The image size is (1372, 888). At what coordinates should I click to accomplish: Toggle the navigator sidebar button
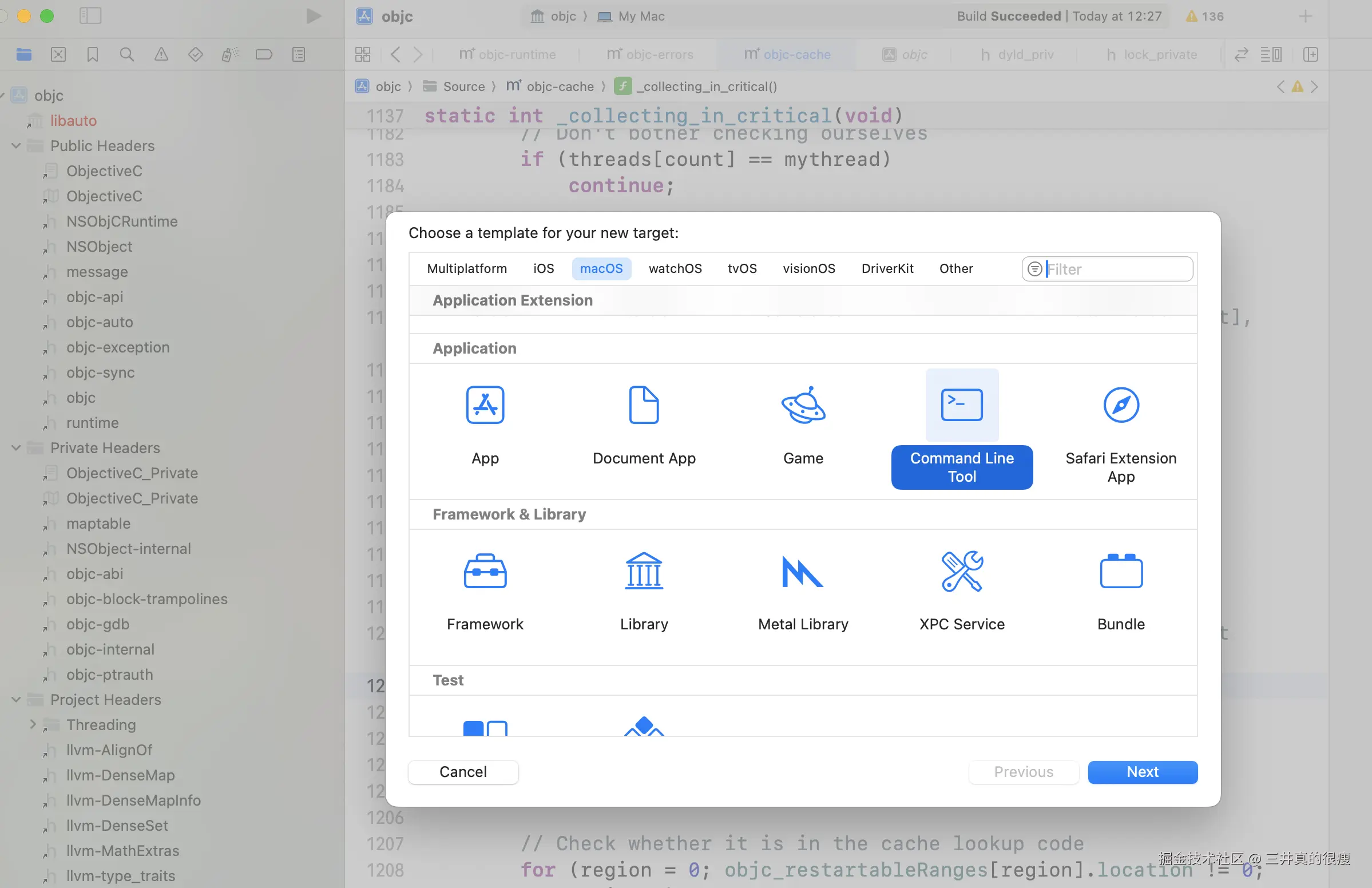[90, 15]
